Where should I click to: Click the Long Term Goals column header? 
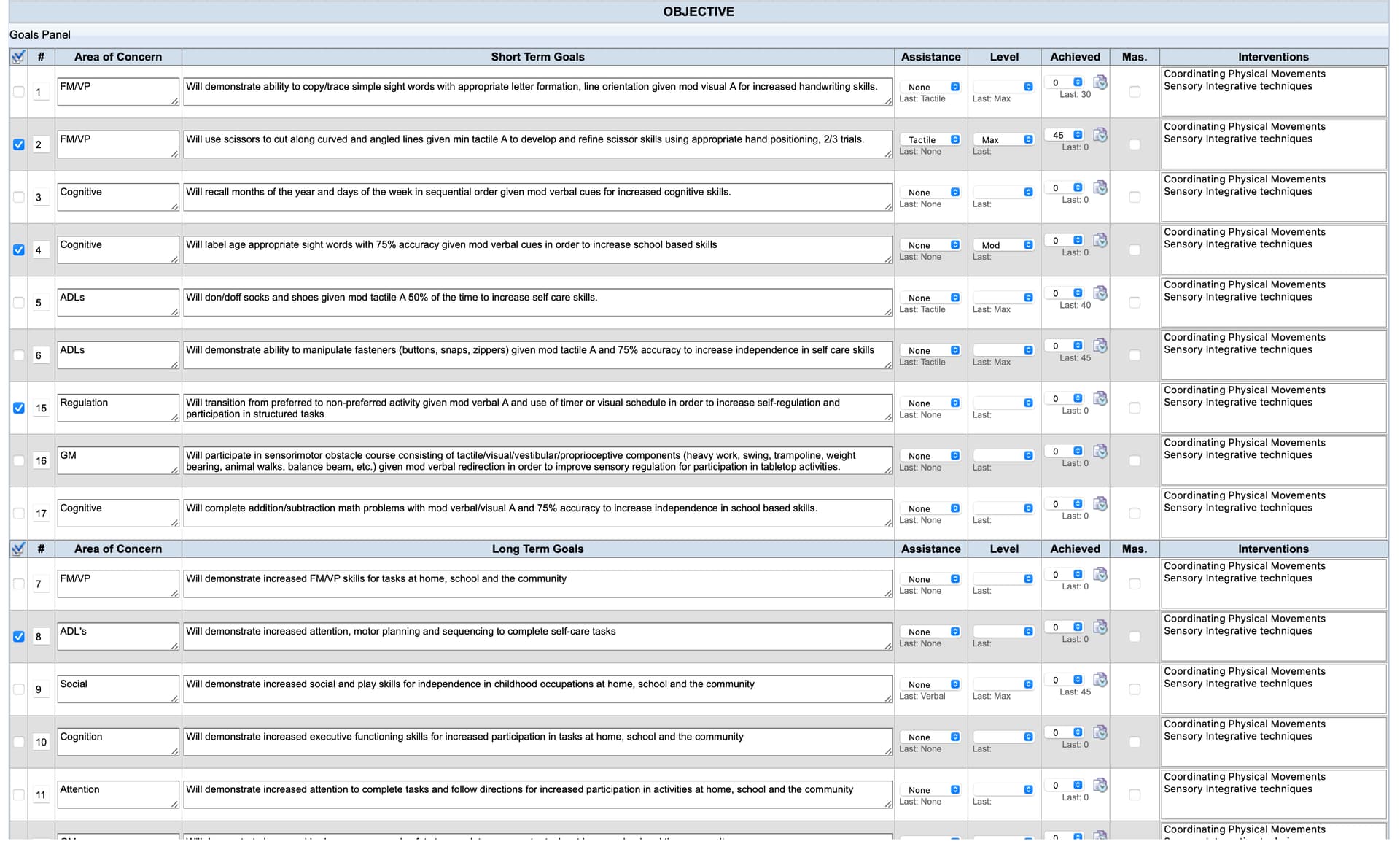[x=537, y=549]
